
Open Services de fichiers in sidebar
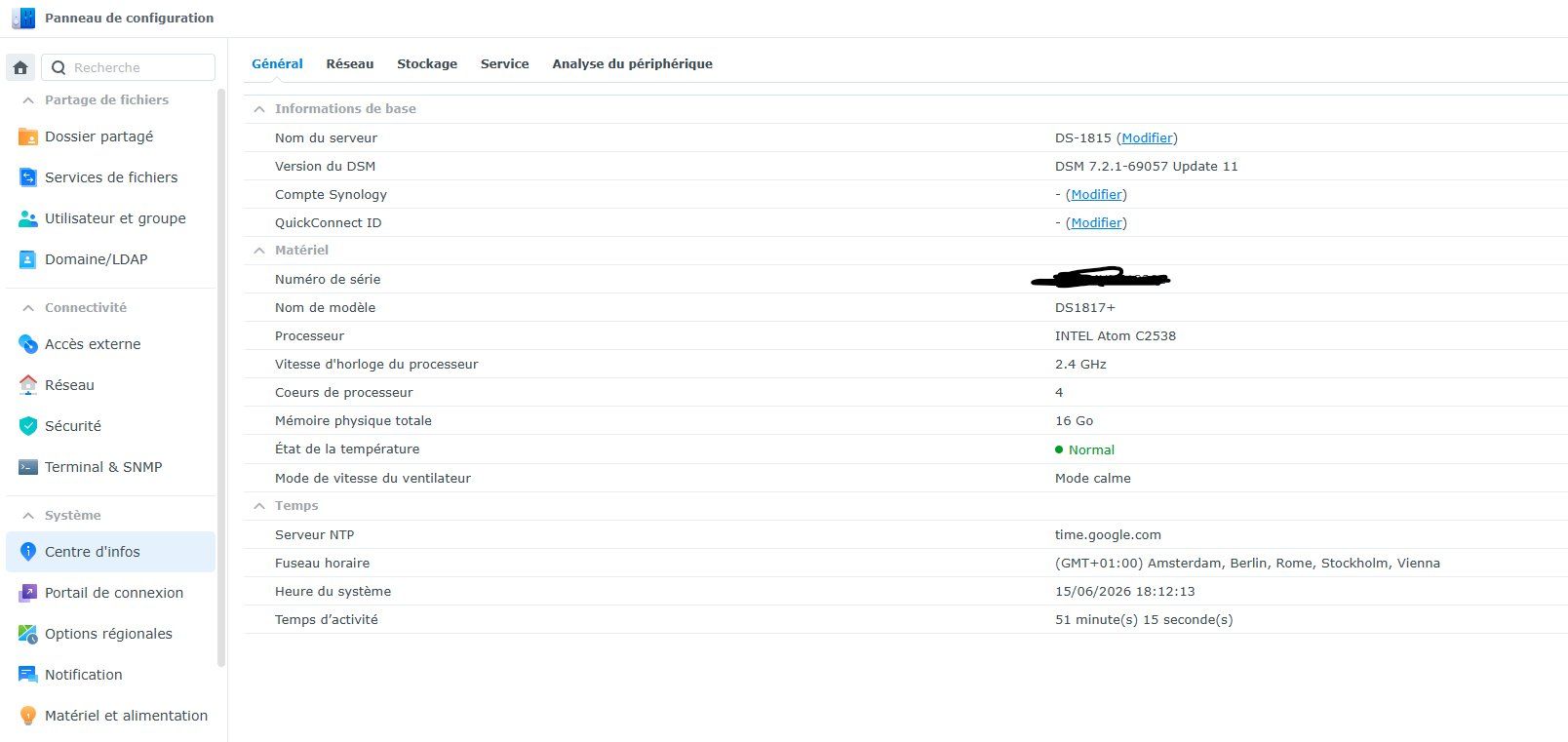[x=110, y=177]
